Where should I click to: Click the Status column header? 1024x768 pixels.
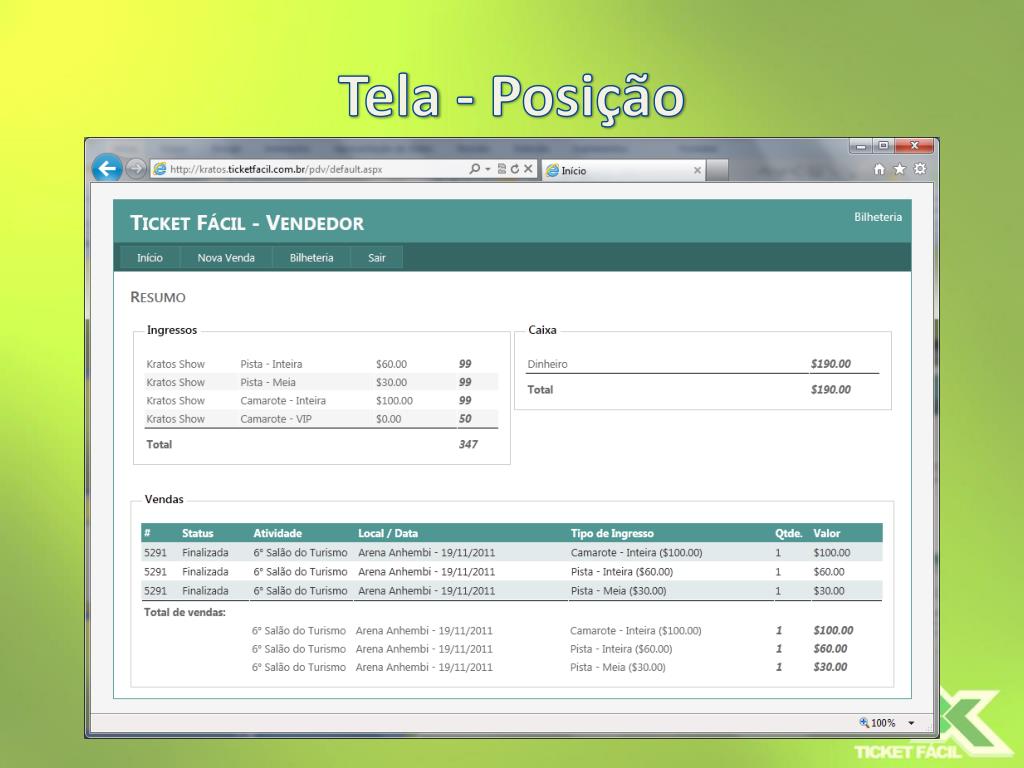pyautogui.click(x=197, y=533)
